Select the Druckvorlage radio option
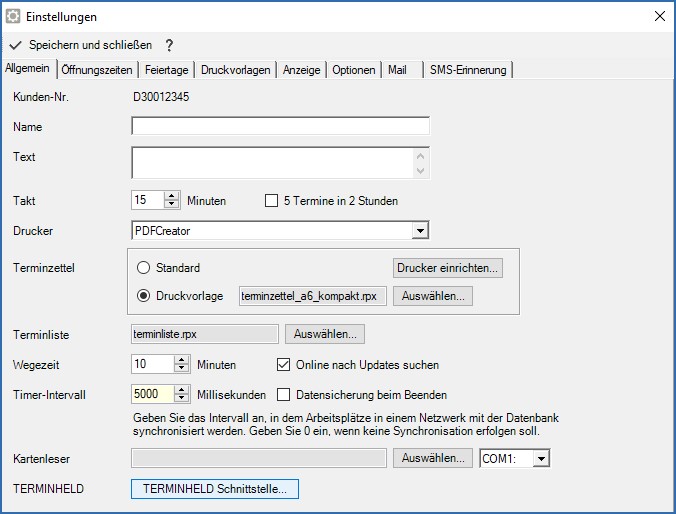 click(143, 296)
